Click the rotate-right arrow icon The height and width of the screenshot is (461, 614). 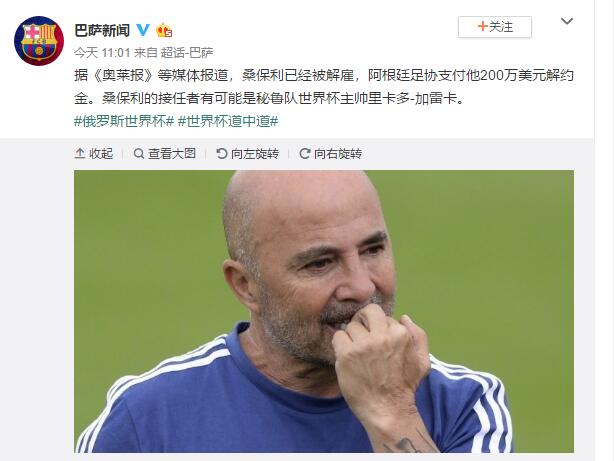[x=305, y=154]
